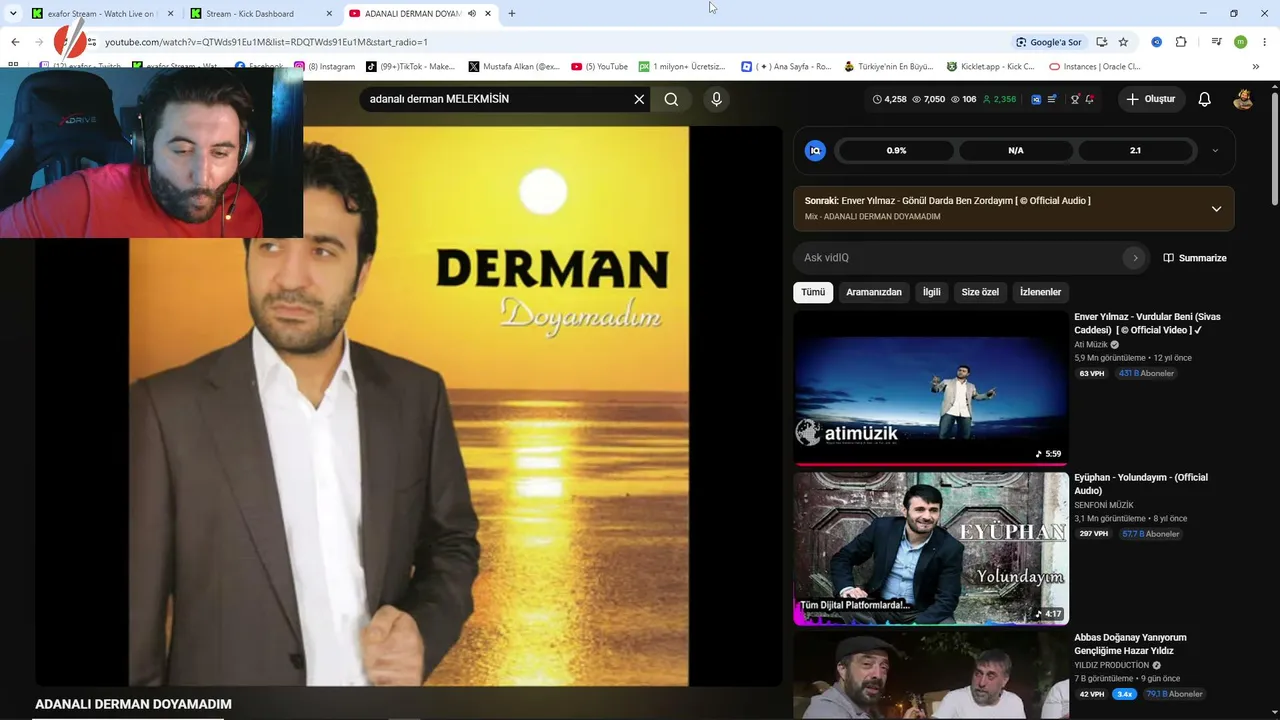Open the blue vidIQ toolbar icon

coord(1036,99)
